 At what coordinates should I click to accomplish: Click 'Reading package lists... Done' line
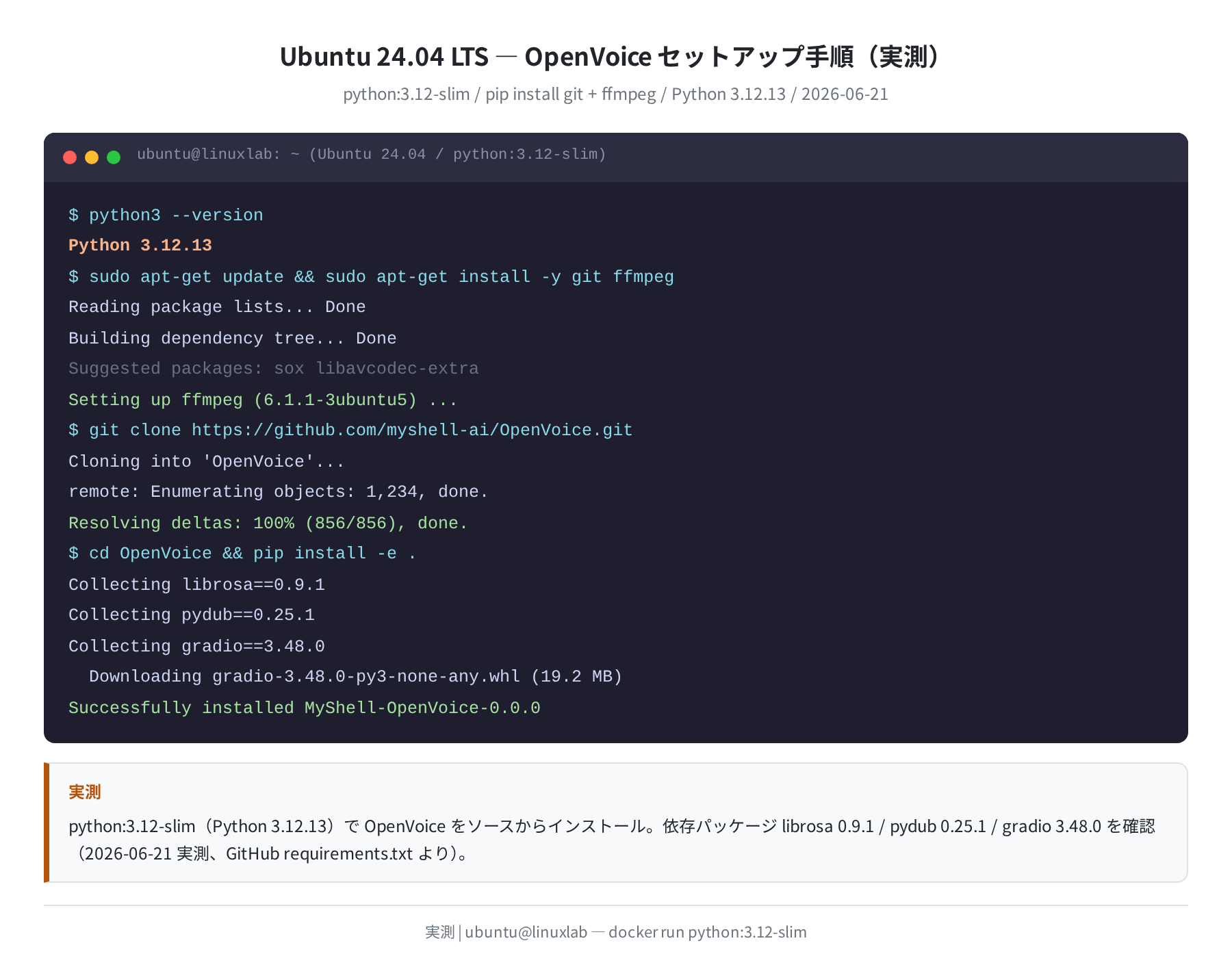[217, 307]
